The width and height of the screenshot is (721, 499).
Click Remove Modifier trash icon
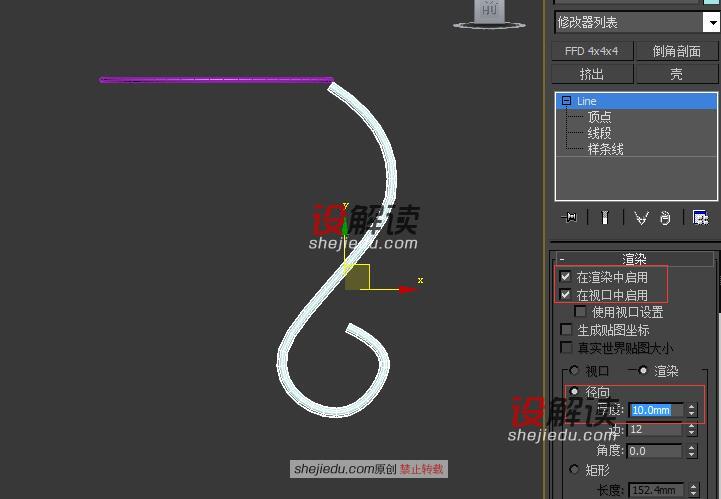tap(665, 218)
